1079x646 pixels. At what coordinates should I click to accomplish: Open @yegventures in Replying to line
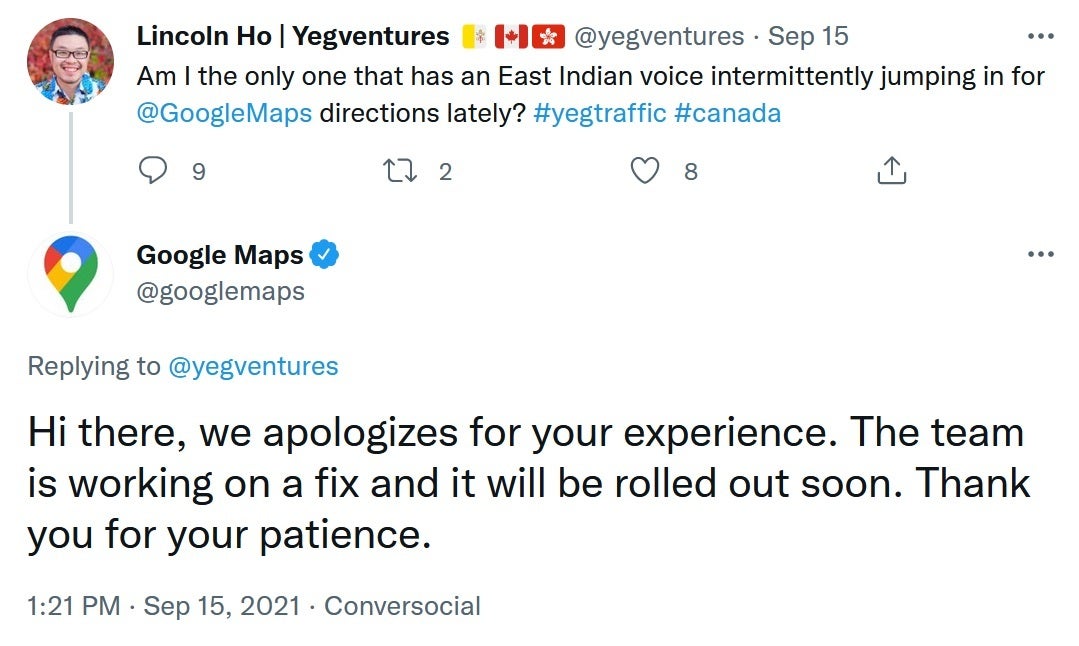(x=253, y=366)
